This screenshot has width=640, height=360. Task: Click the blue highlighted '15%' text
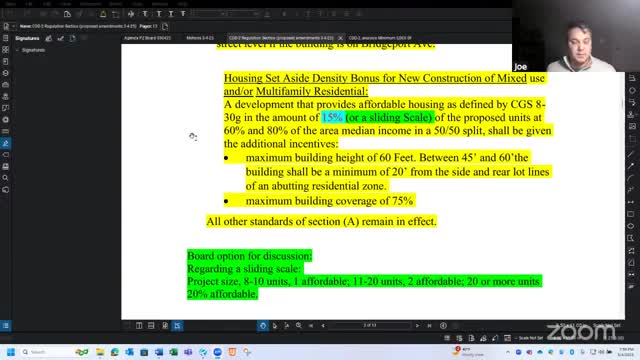click(333, 118)
